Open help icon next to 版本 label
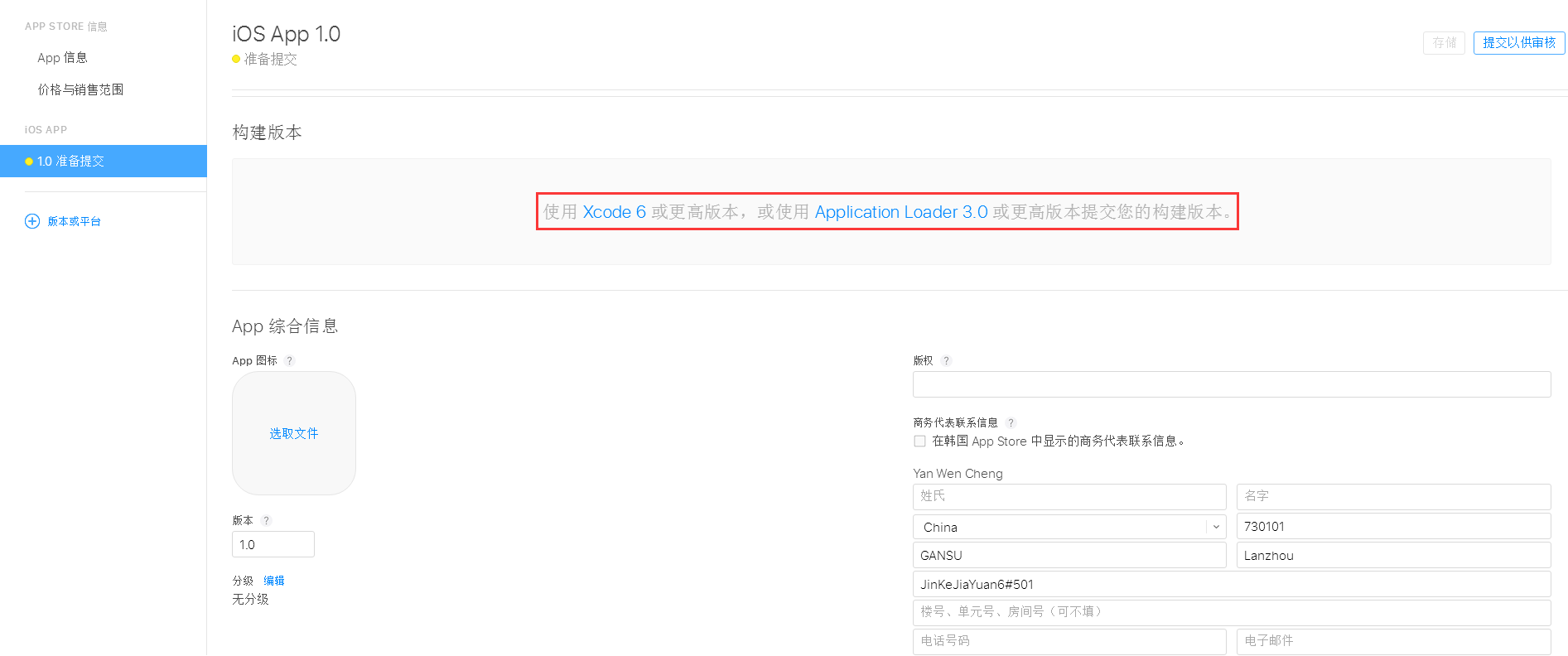The image size is (1568, 656). [x=266, y=520]
